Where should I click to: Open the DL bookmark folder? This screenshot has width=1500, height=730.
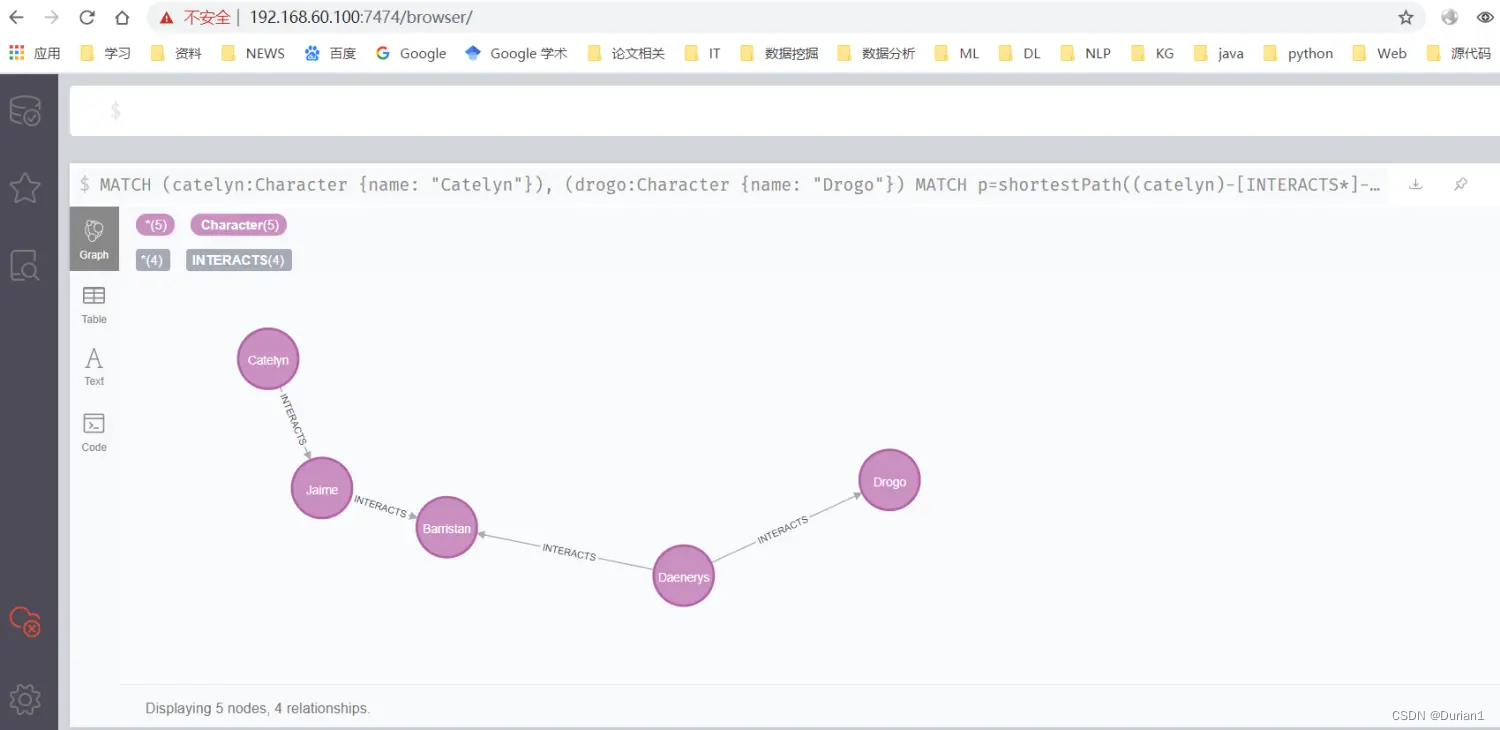pos(1020,53)
